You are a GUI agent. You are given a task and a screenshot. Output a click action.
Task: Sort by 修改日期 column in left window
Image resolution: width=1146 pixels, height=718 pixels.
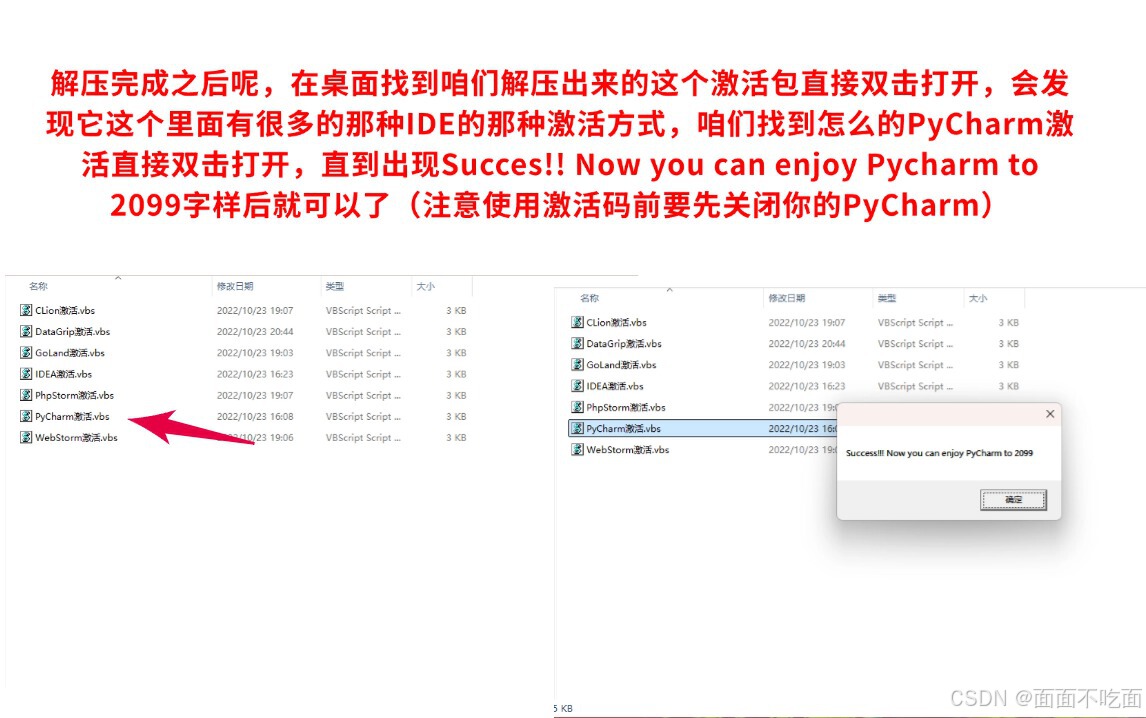point(235,286)
